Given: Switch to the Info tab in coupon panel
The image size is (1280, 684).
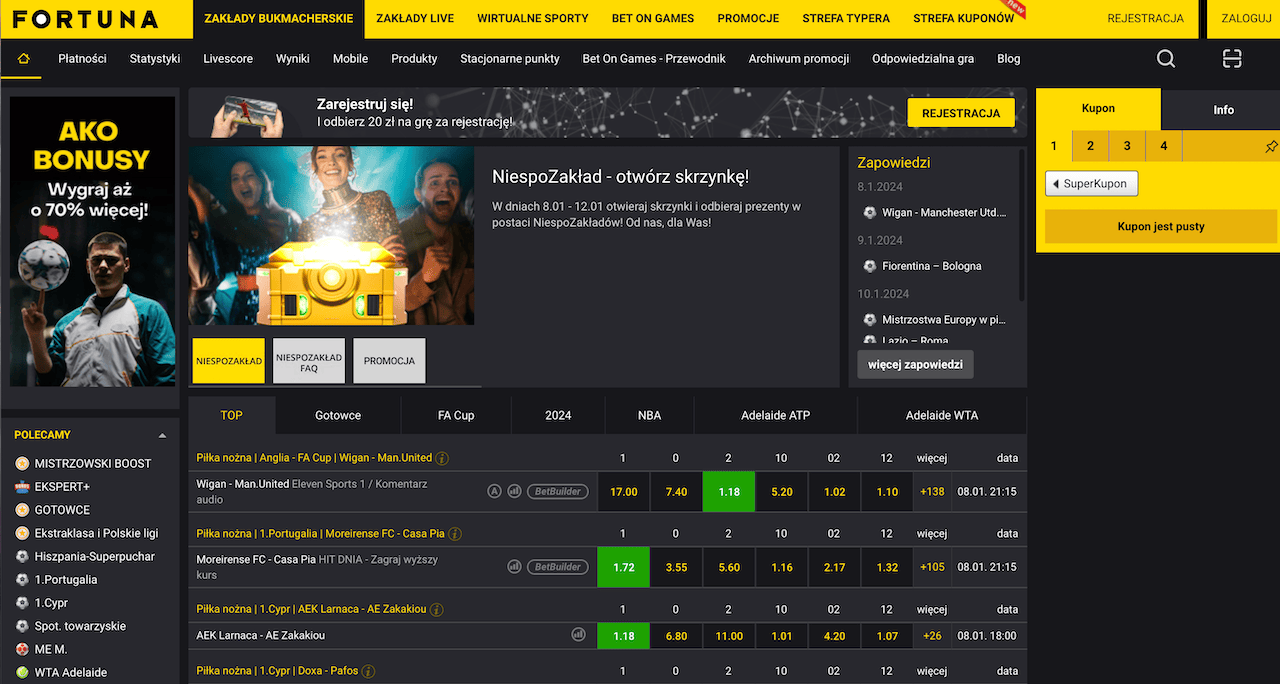Looking at the screenshot, I should [1223, 110].
